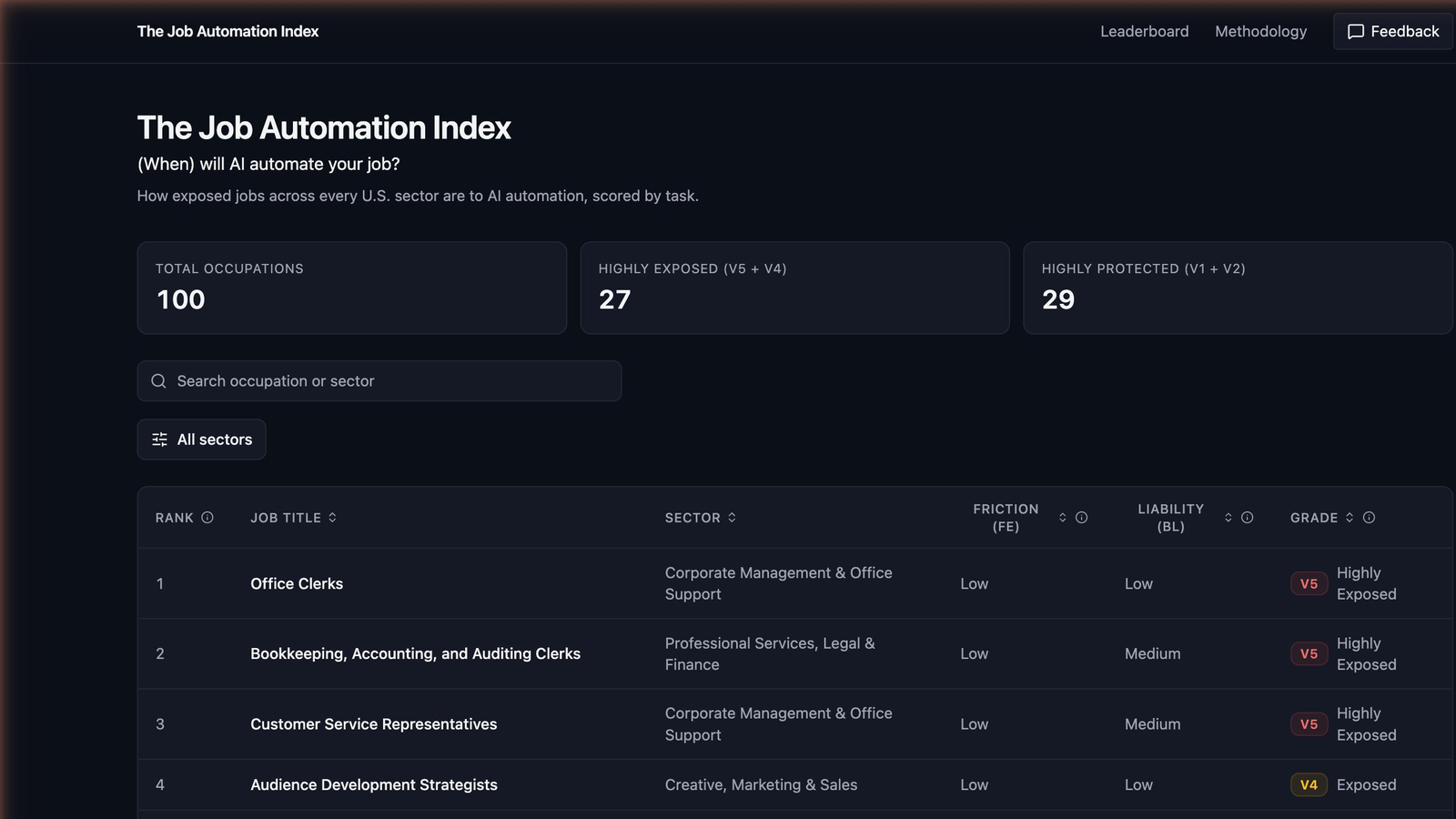Open Bookkeeping, Accounting, and Auditing Clerks
The height and width of the screenshot is (819, 1456).
tap(415, 653)
